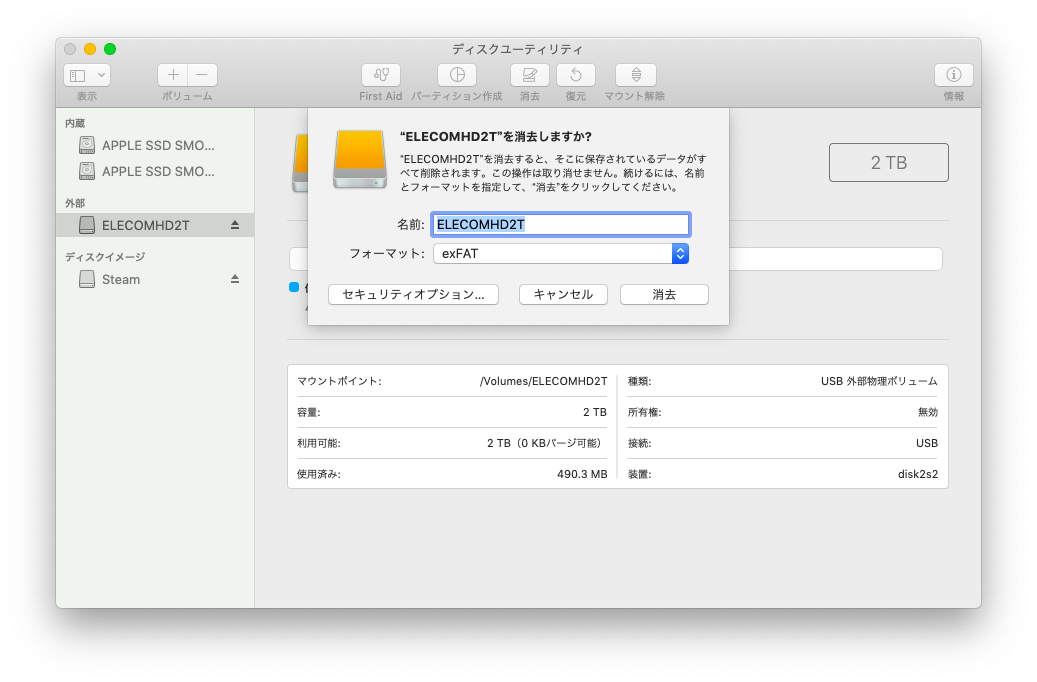Expand the exFAT format dropdown

click(680, 254)
